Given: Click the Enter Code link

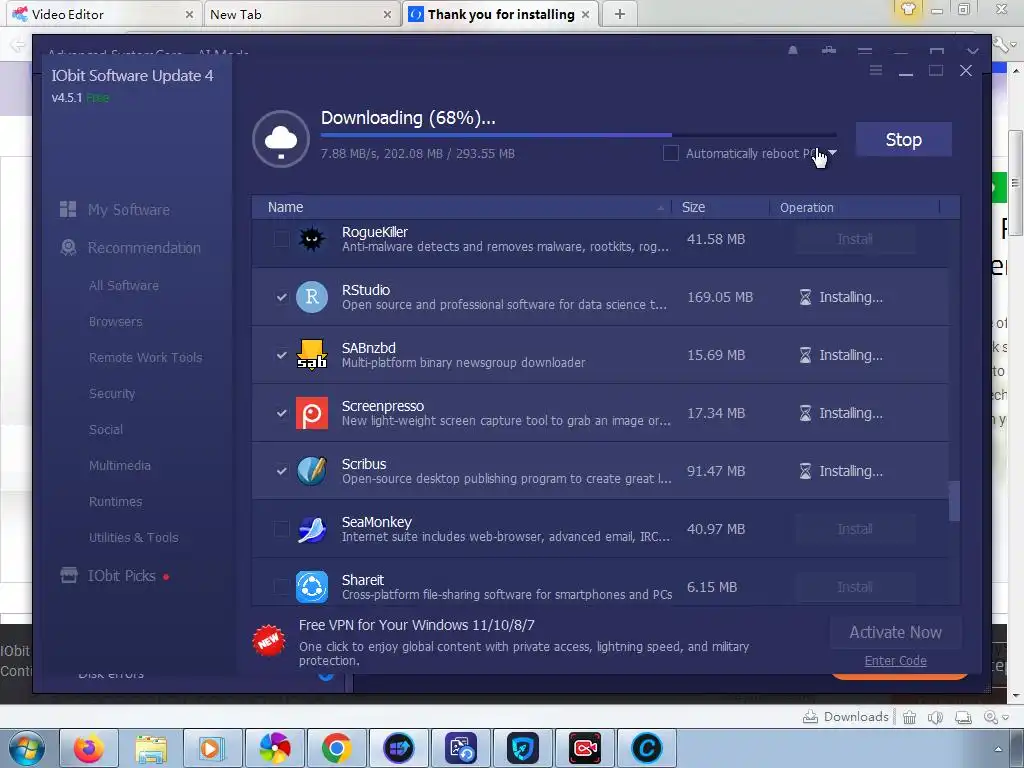Looking at the screenshot, I should (895, 661).
